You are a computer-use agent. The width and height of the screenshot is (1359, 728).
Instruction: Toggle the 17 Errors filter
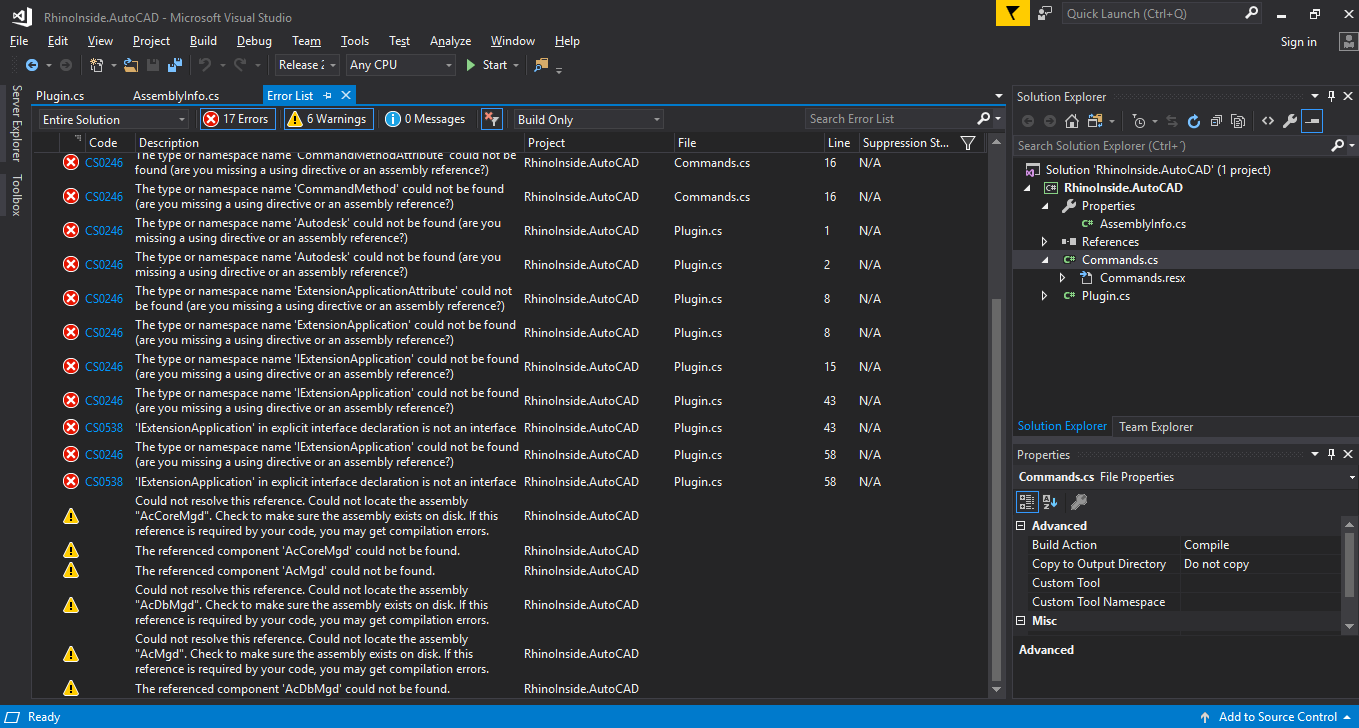pos(237,119)
